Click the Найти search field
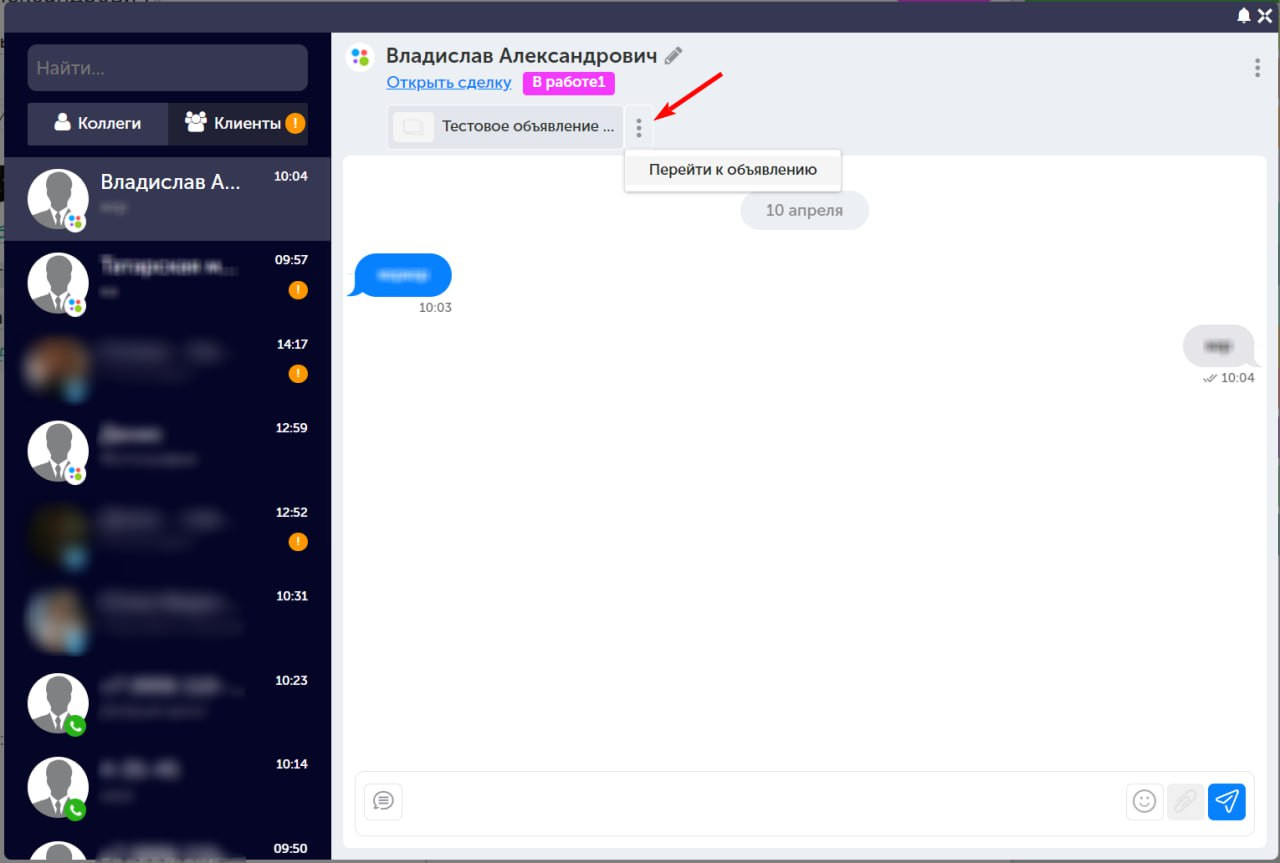This screenshot has height=863, width=1280. tap(168, 68)
